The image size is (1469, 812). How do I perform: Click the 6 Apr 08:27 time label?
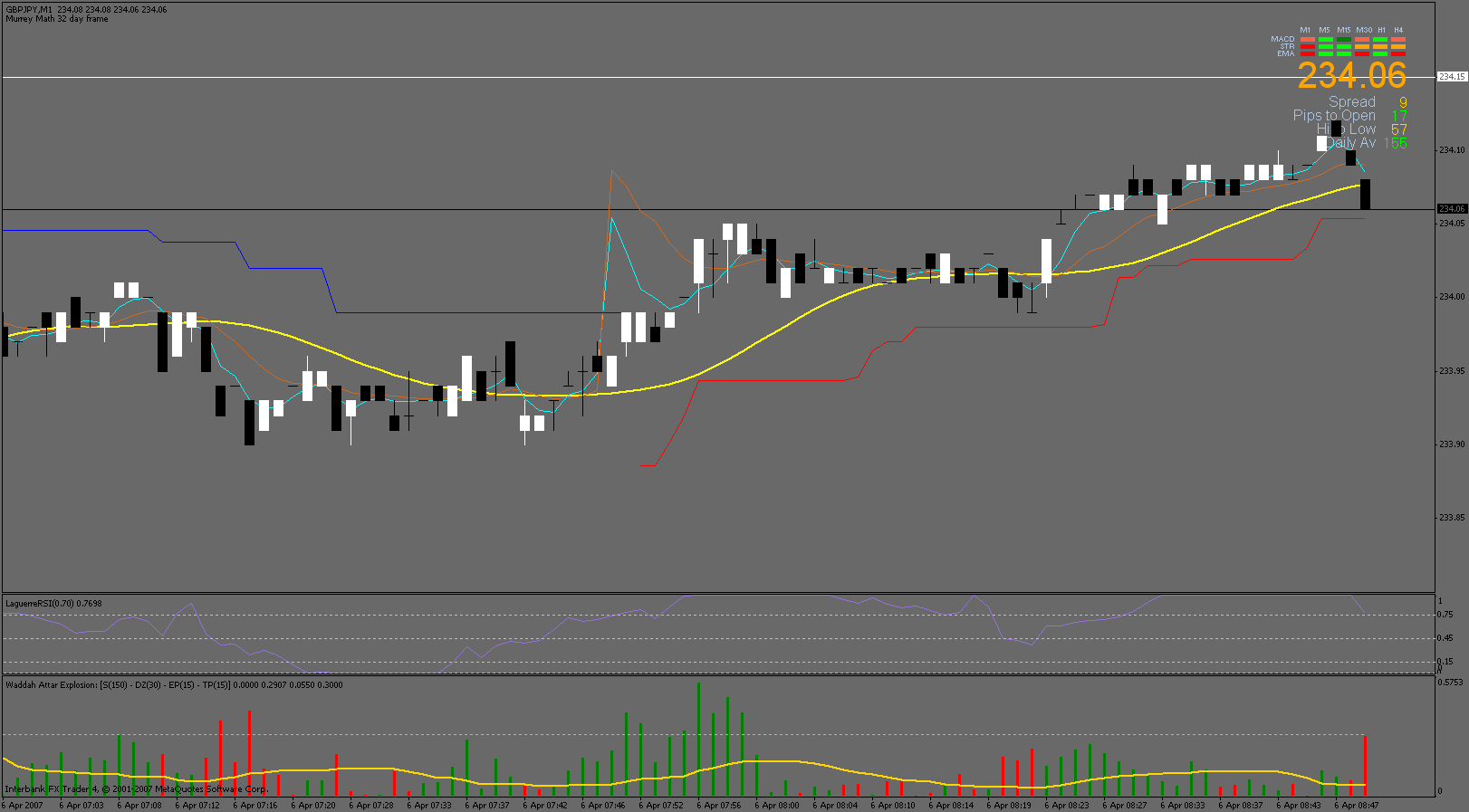click(1125, 805)
